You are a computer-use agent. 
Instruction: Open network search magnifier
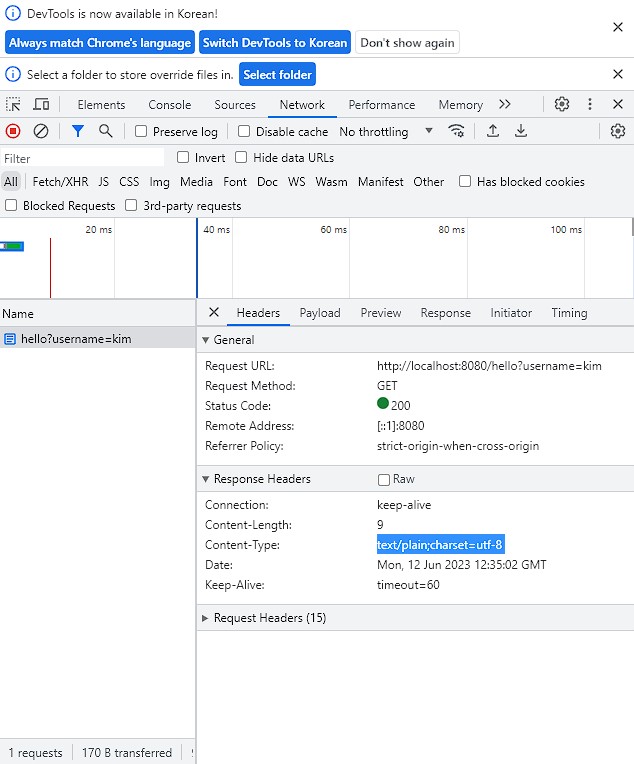pos(105,131)
